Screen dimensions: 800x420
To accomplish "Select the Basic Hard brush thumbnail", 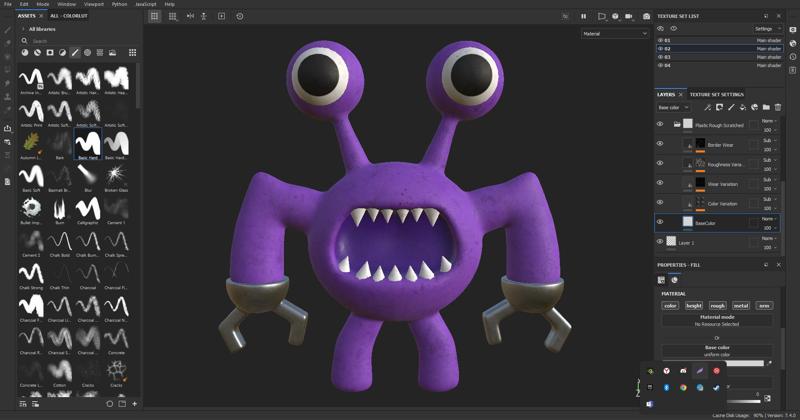I will [x=88, y=143].
